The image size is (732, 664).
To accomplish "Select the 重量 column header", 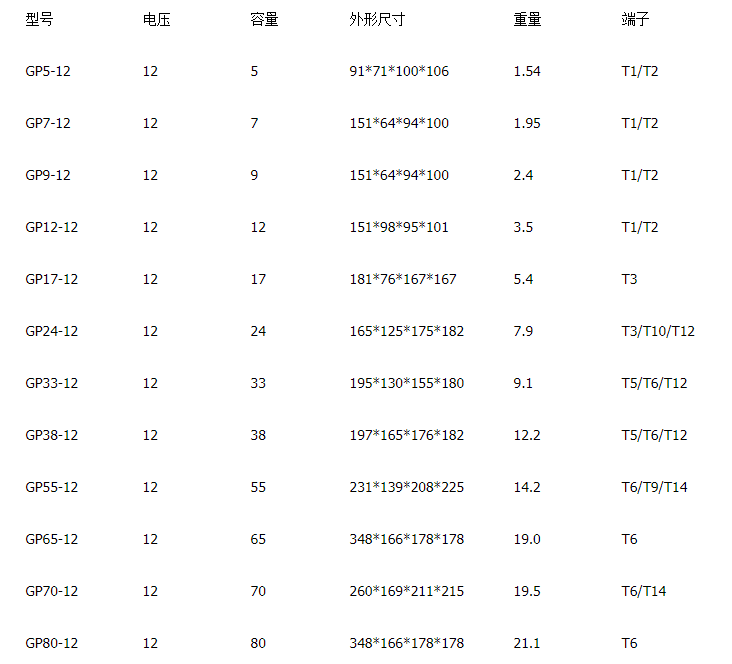I will 527,19.
